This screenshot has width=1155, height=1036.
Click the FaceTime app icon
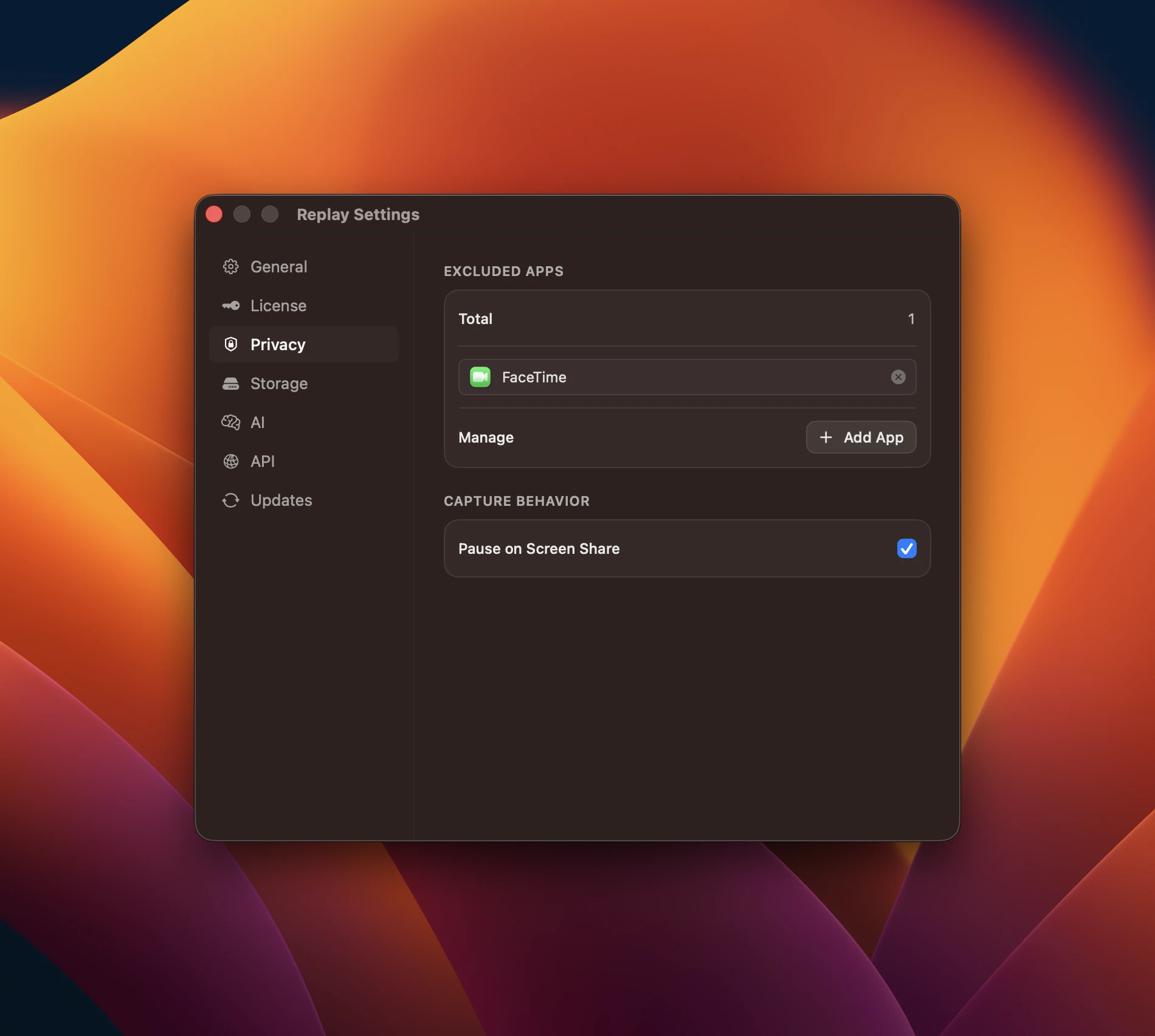(480, 377)
